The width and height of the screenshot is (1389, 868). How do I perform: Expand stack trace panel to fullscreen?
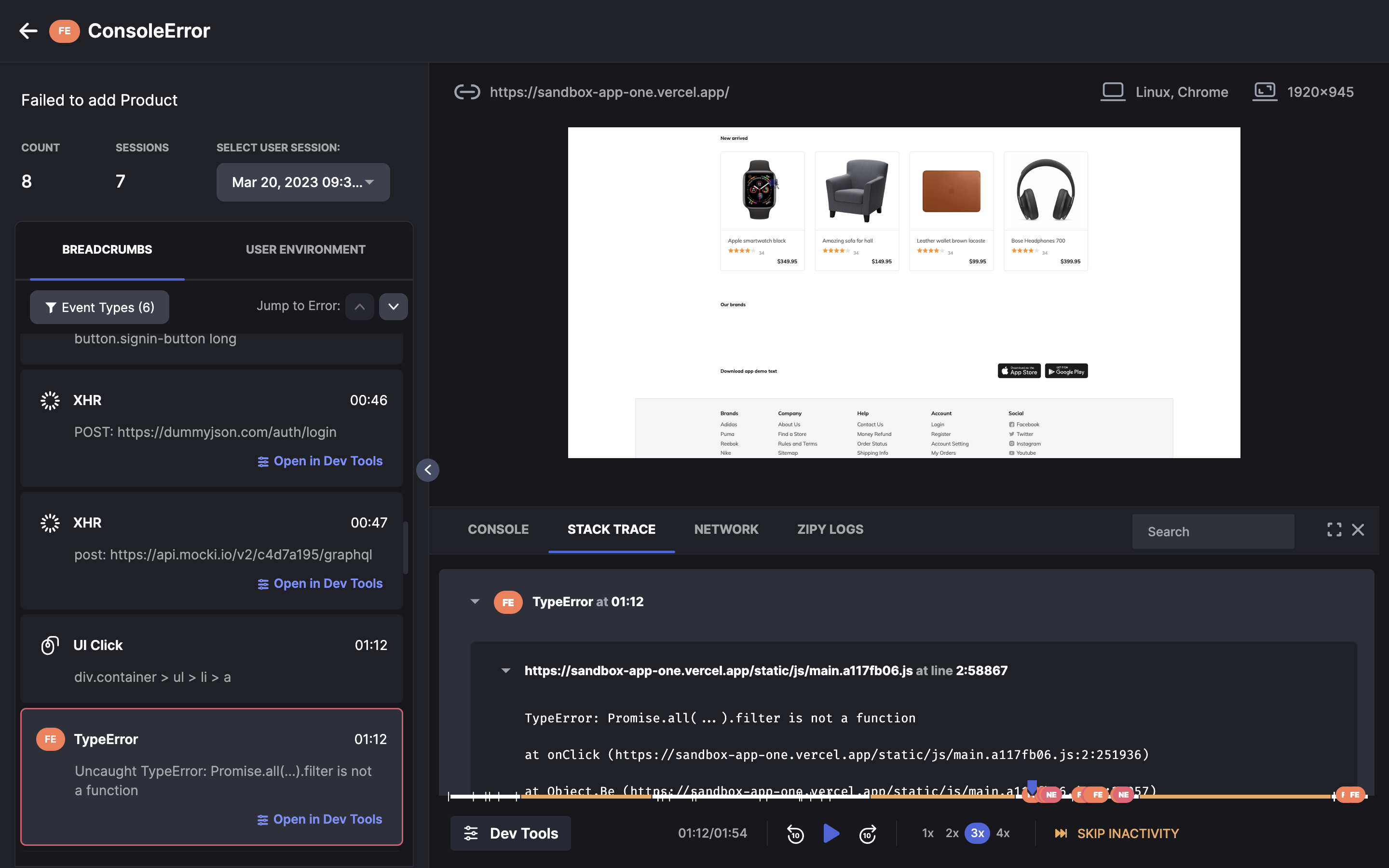coord(1334,529)
